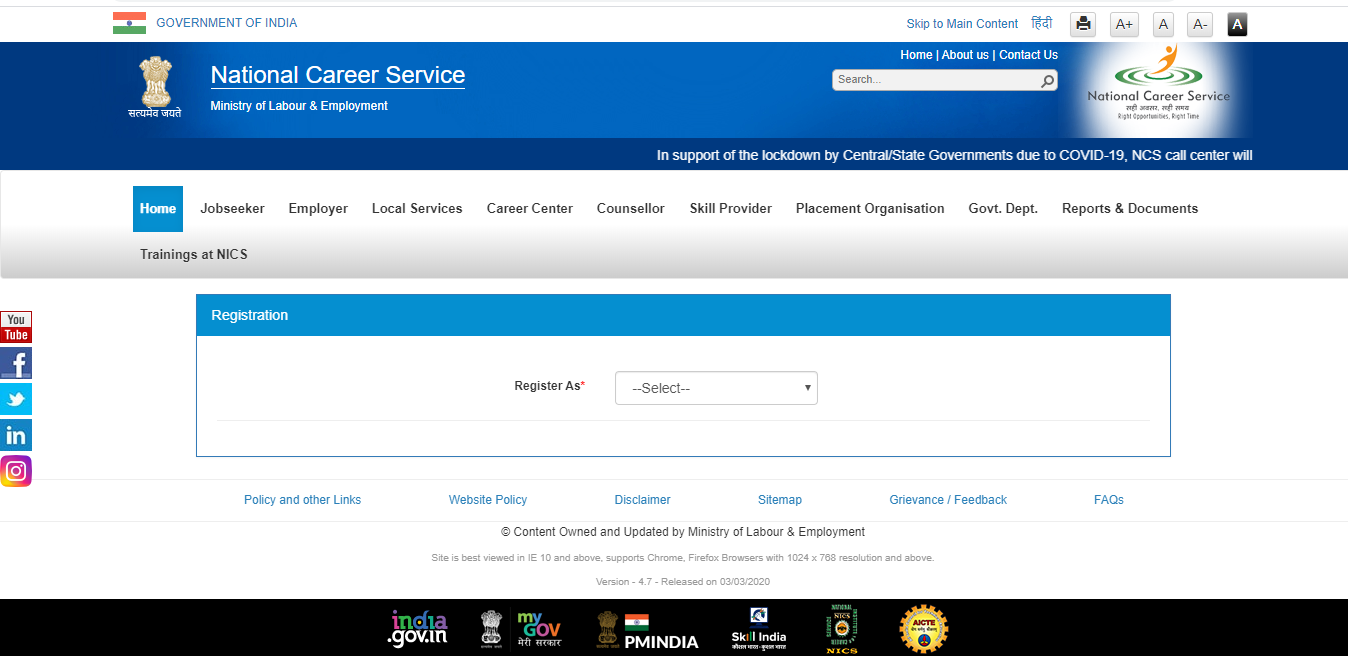This screenshot has width=1348, height=656.
Task: Expand the Register As dropdown
Action: pos(716,388)
